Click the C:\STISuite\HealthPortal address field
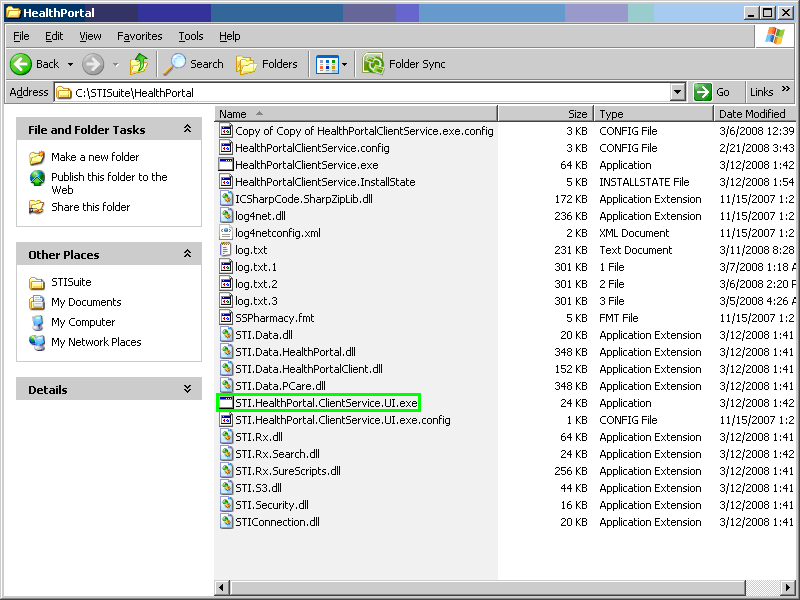 pos(362,92)
